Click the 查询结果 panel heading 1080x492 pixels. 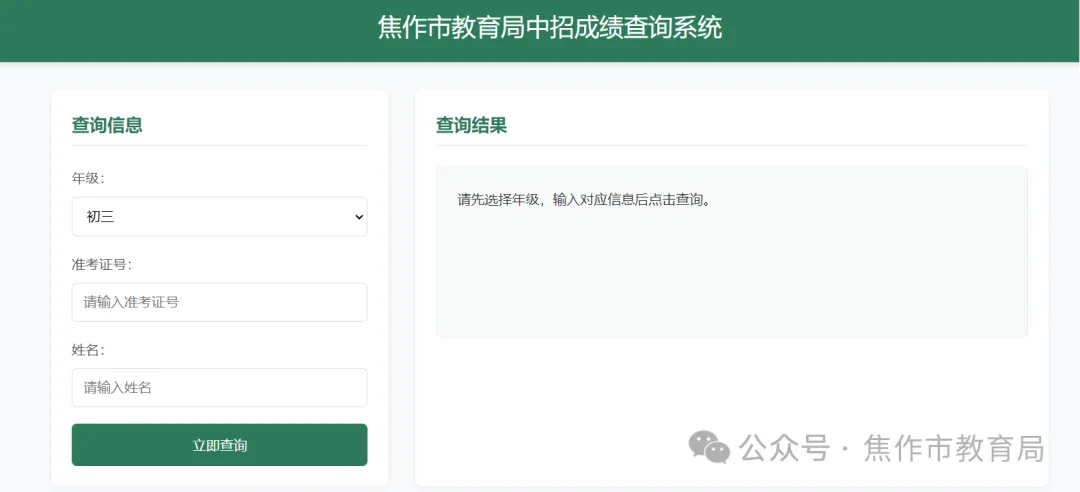click(x=471, y=125)
